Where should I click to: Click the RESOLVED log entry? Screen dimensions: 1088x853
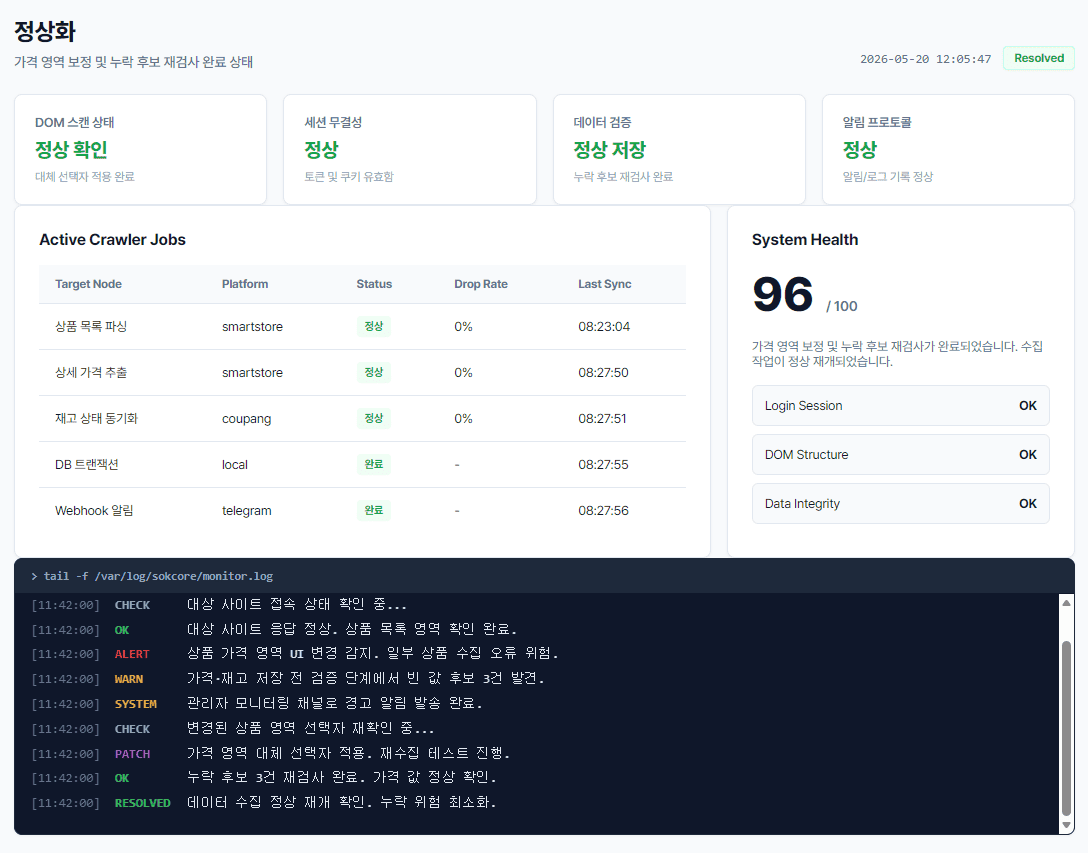pos(264,803)
